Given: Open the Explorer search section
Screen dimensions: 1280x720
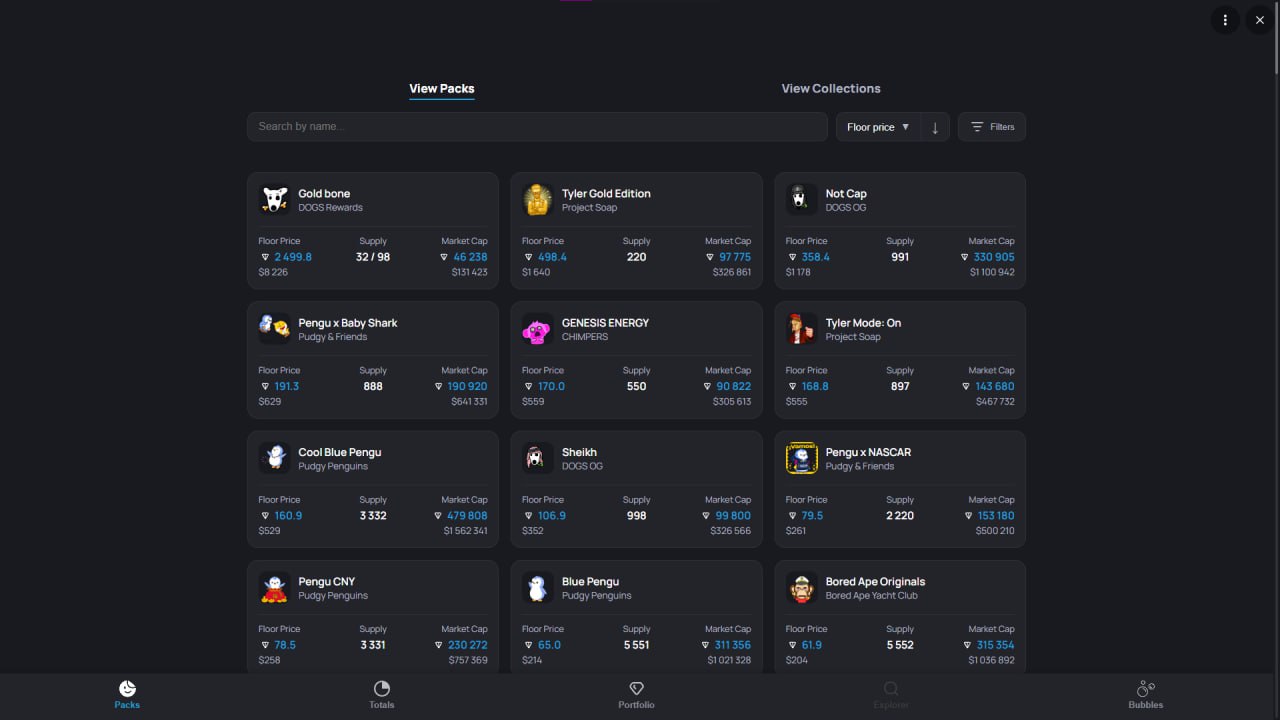Looking at the screenshot, I should [890, 695].
